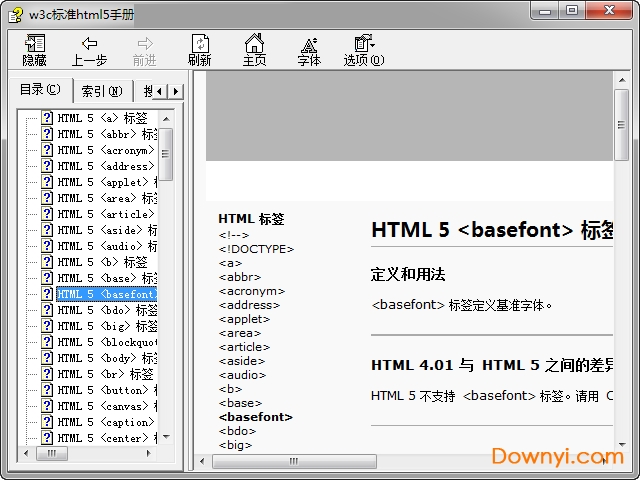This screenshot has height=480, width=640.
Task: Click page icon beside HTML 5 <bdo>
Action: 47,310
